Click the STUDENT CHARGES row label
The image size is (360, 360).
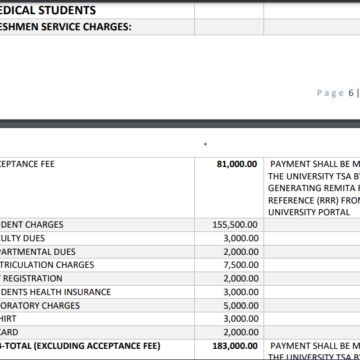tap(32, 224)
